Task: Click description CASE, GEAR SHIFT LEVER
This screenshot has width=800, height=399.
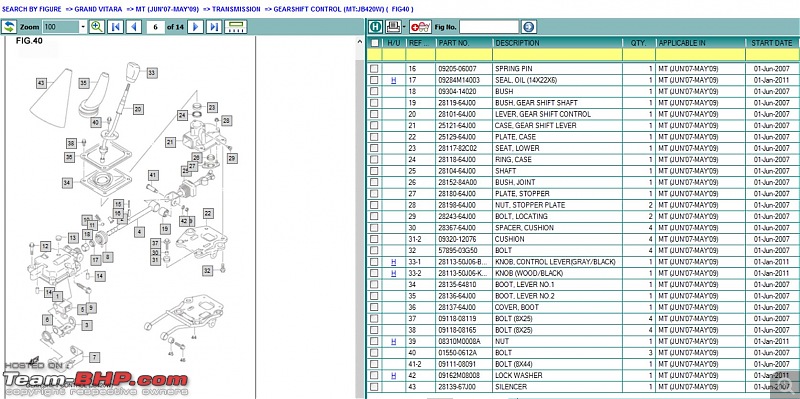Action: click(536, 126)
